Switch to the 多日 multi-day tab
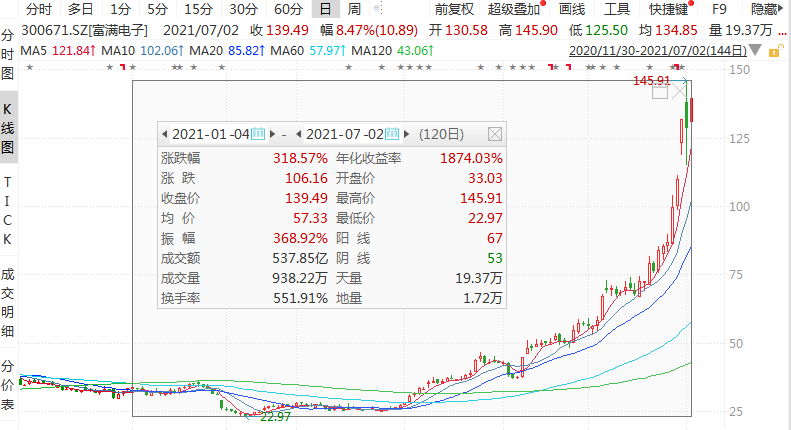 pos(80,9)
